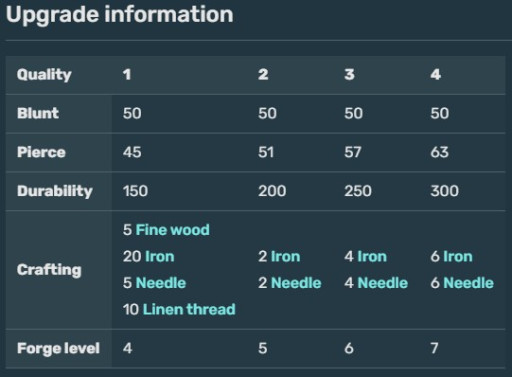
Task: Click the Forge level row label
Action: [x=58, y=348]
